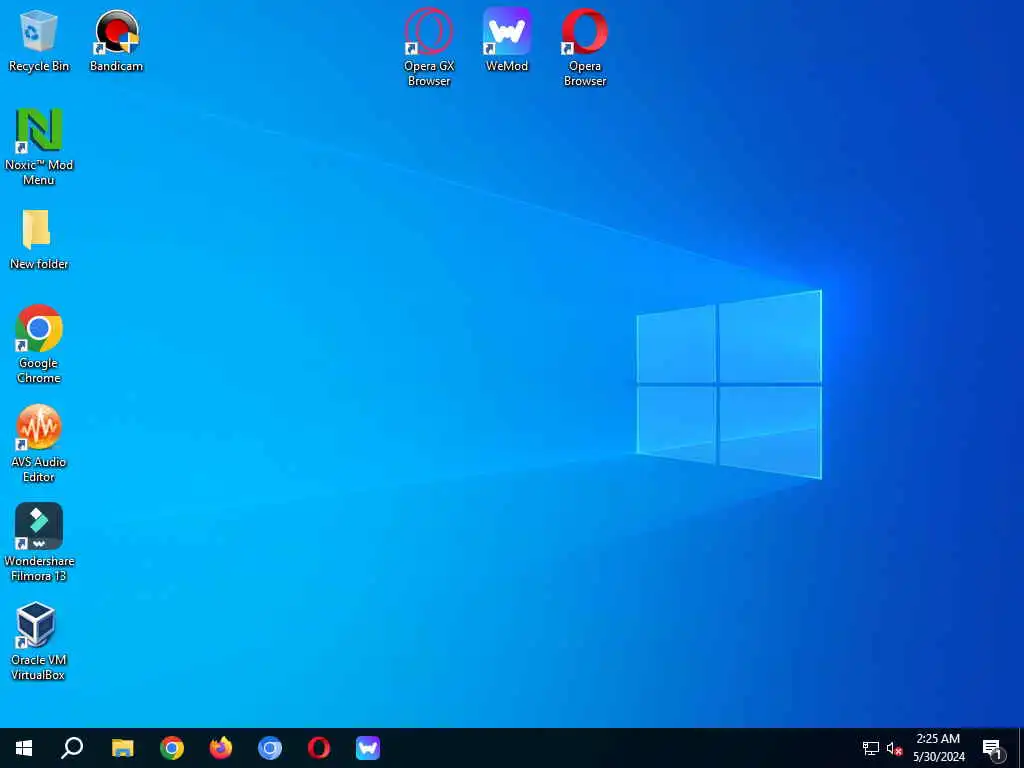Image resolution: width=1024 pixels, height=768 pixels.
Task: Click Show desktop strip beside the notifications icon
Action: click(x=1021, y=748)
